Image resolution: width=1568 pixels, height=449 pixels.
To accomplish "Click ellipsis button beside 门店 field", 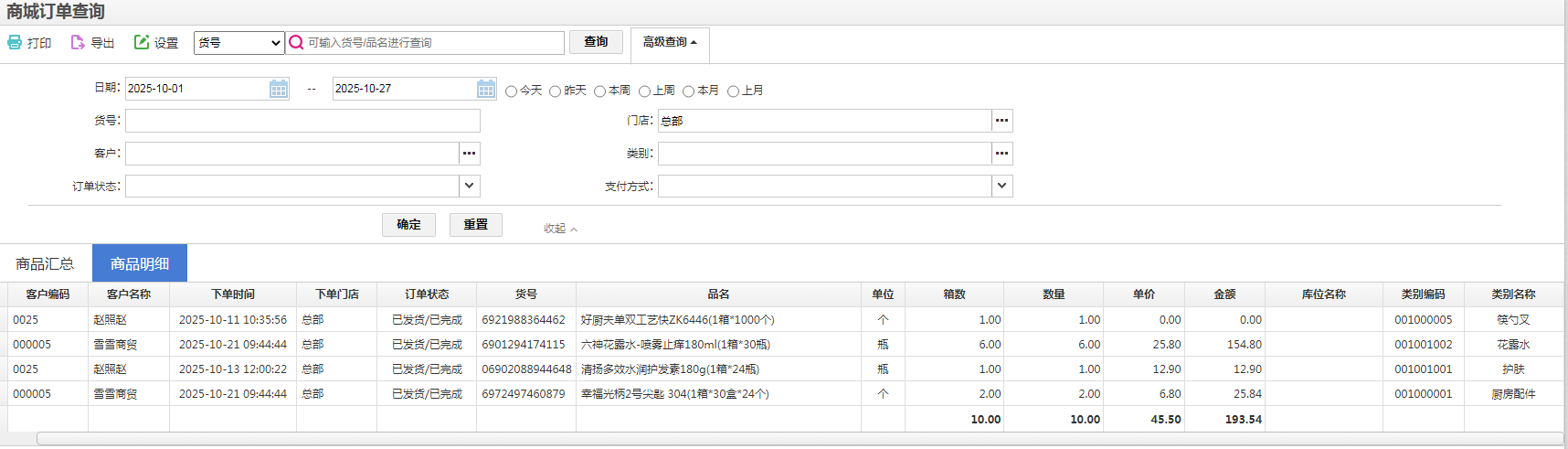I will (1002, 121).
